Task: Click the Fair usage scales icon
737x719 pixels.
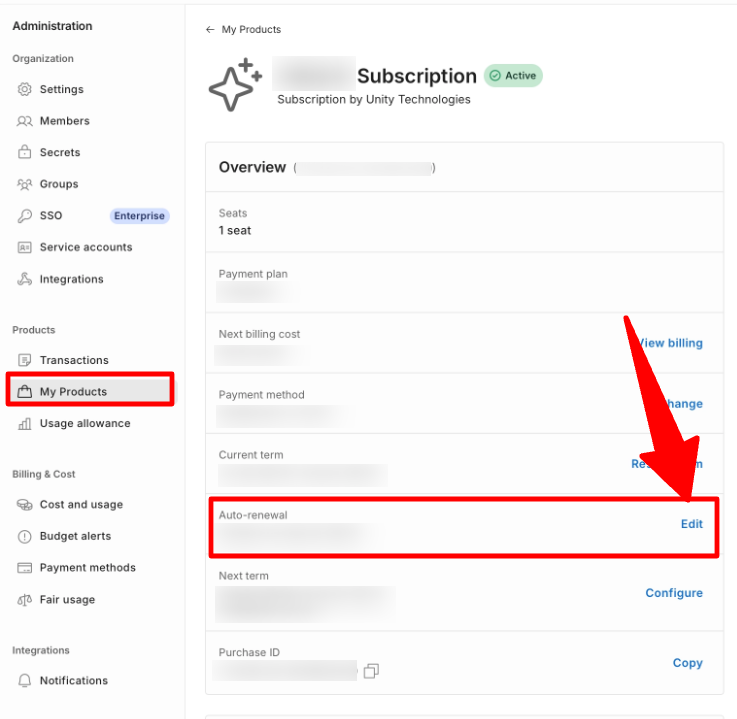Action: tap(24, 600)
